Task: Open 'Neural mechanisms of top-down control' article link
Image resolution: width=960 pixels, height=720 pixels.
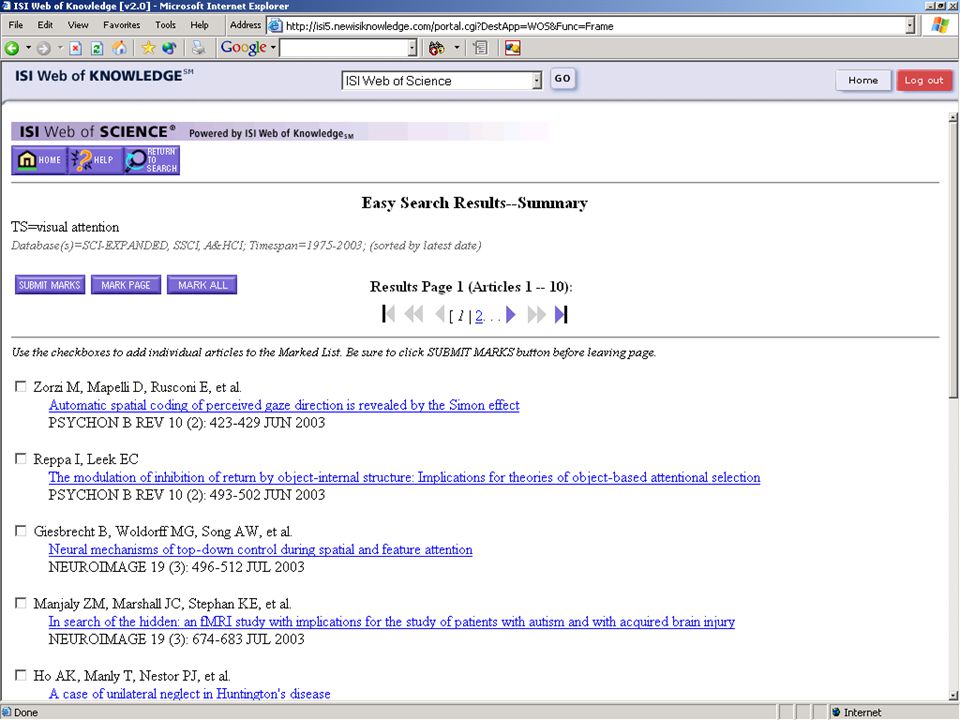Action: tap(260, 550)
